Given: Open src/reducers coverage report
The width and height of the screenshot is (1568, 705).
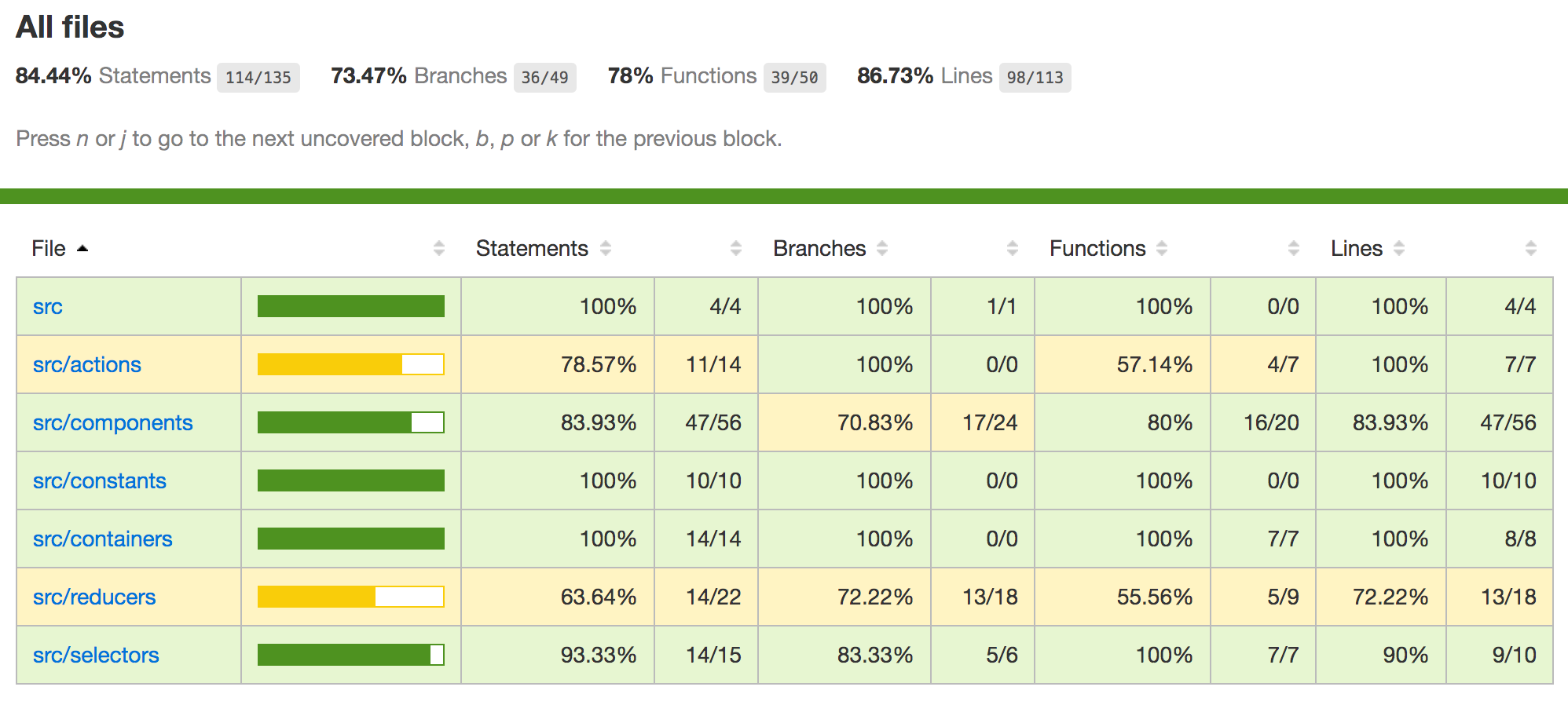Looking at the screenshot, I should [x=94, y=597].
